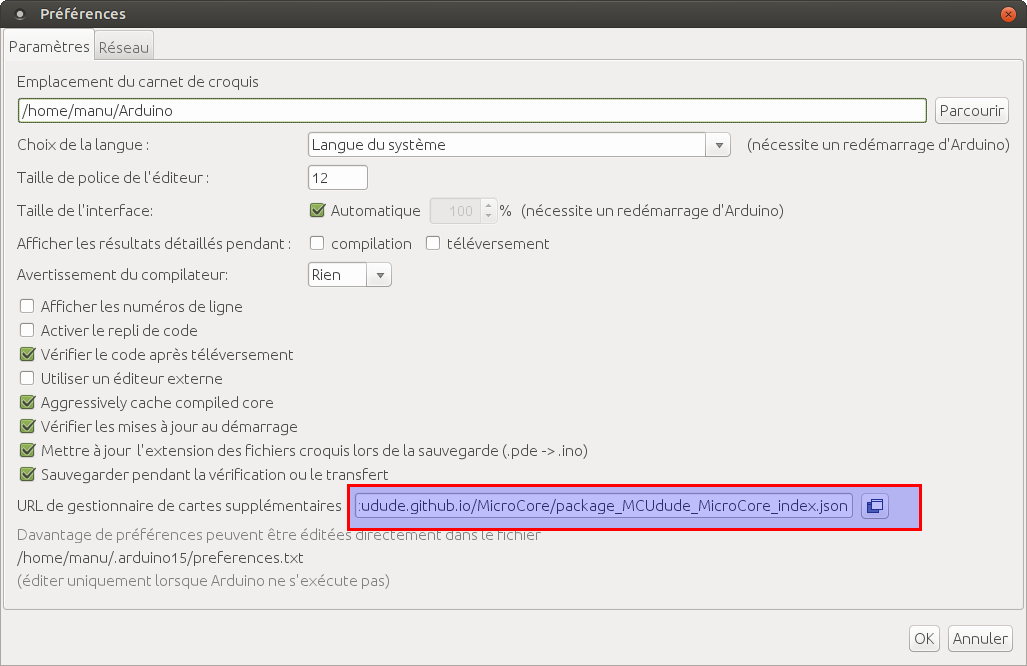Expand the compiler warnings Rien dropdown
This screenshot has height=666, width=1027.
click(349, 275)
